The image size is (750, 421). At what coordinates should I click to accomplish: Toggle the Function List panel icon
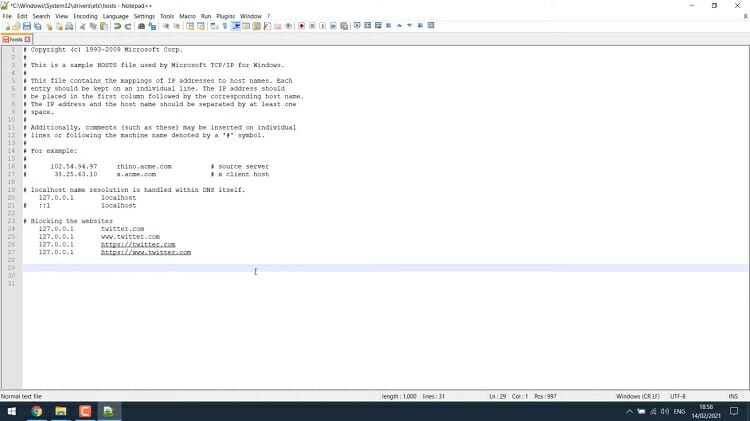click(267, 26)
